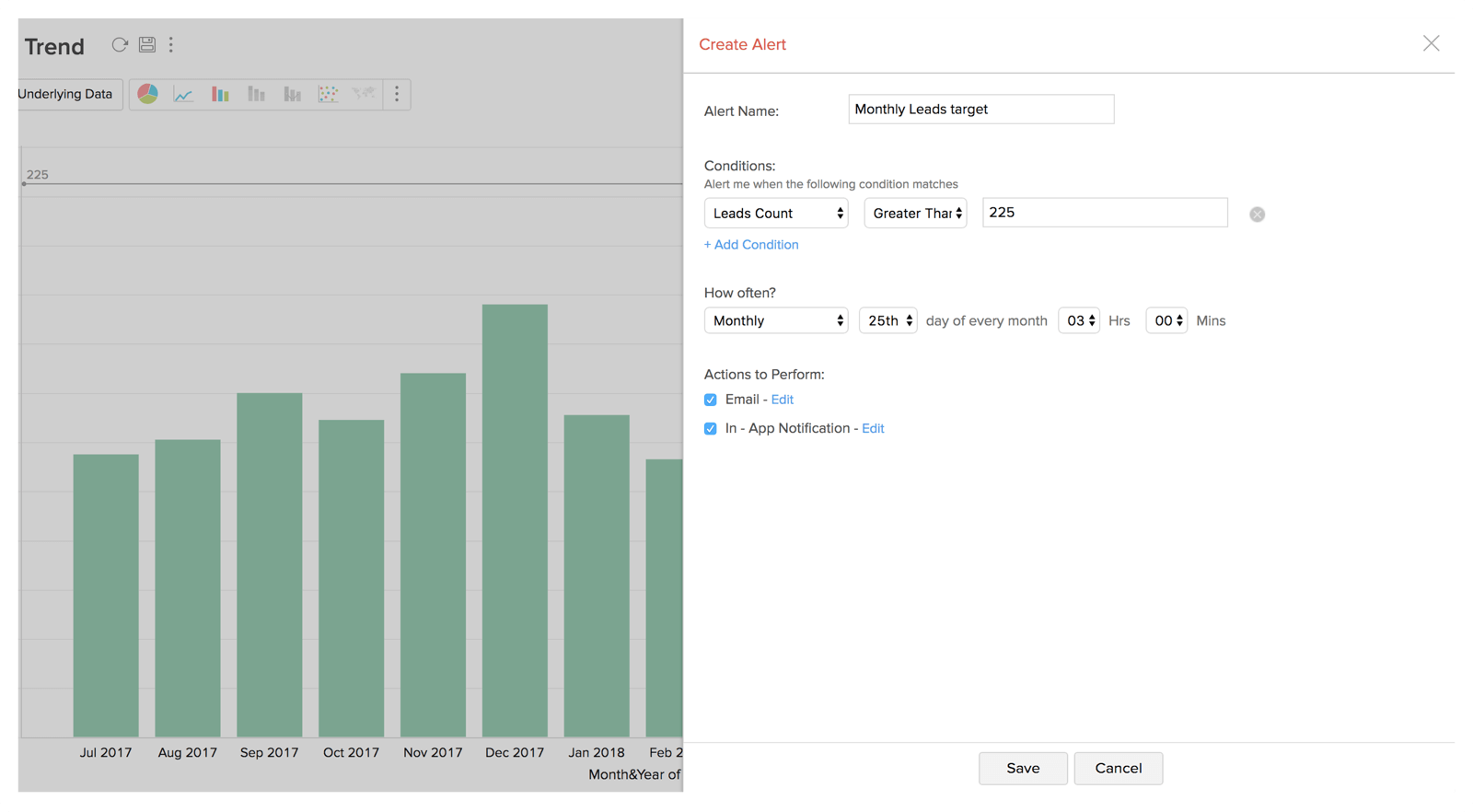This screenshot has width=1473, height=812.
Task: Click the Alert Name text field
Action: [980, 110]
